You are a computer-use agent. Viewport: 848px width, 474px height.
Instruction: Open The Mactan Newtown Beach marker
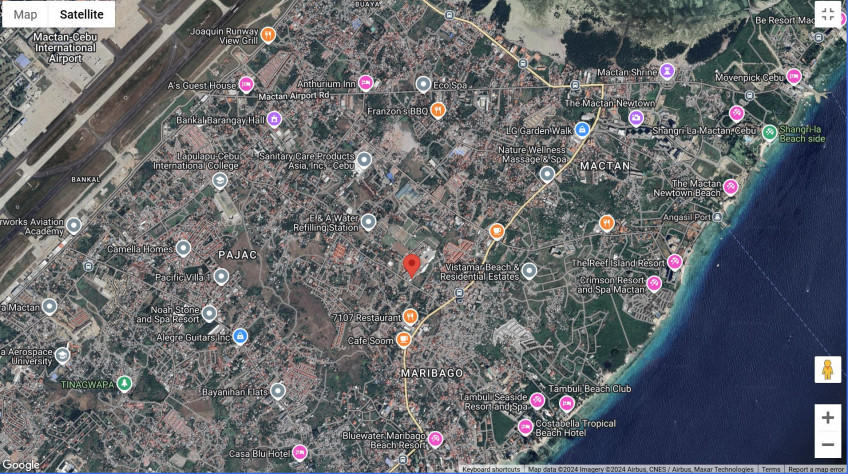(x=731, y=187)
